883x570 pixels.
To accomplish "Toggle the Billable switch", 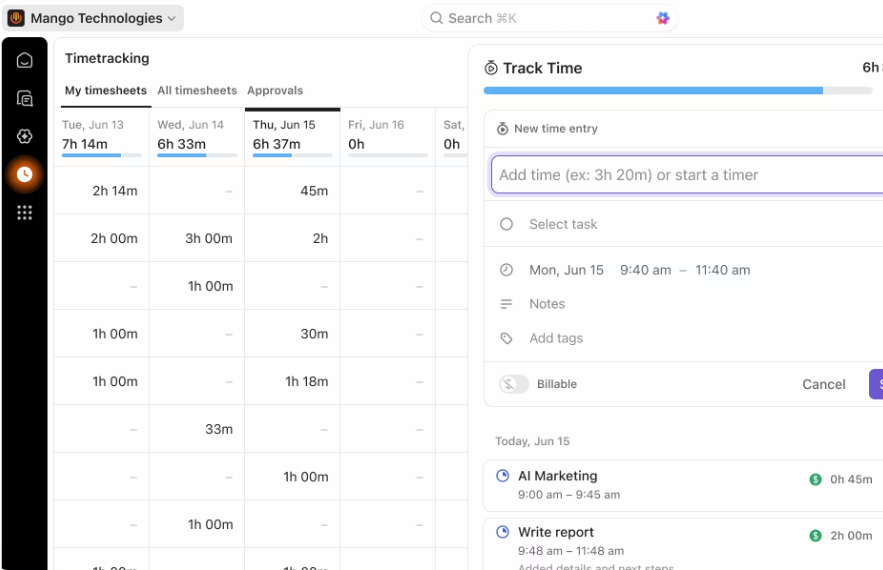I will [514, 384].
